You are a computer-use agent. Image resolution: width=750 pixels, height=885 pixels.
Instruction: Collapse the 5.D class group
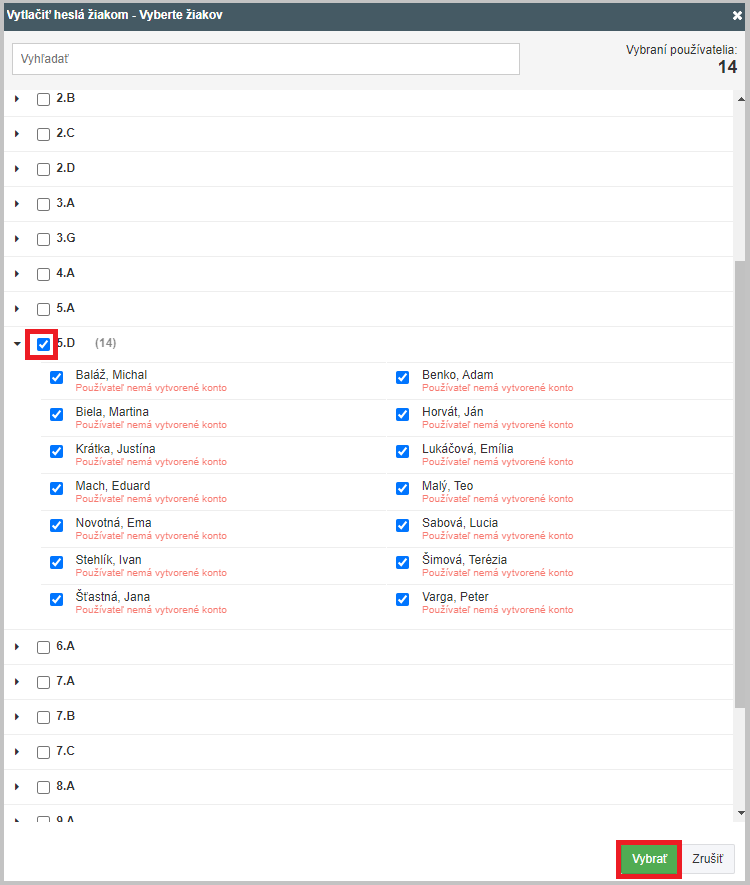(x=17, y=344)
